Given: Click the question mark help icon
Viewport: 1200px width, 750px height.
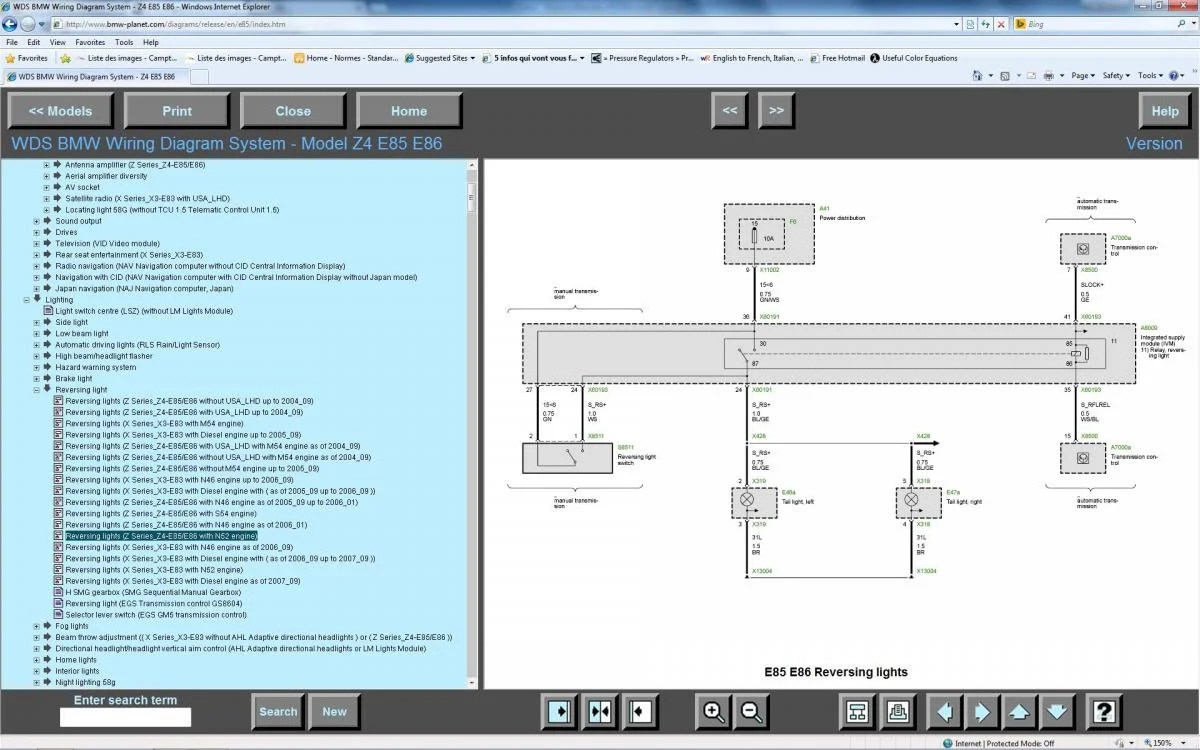Looking at the screenshot, I should tap(1104, 712).
